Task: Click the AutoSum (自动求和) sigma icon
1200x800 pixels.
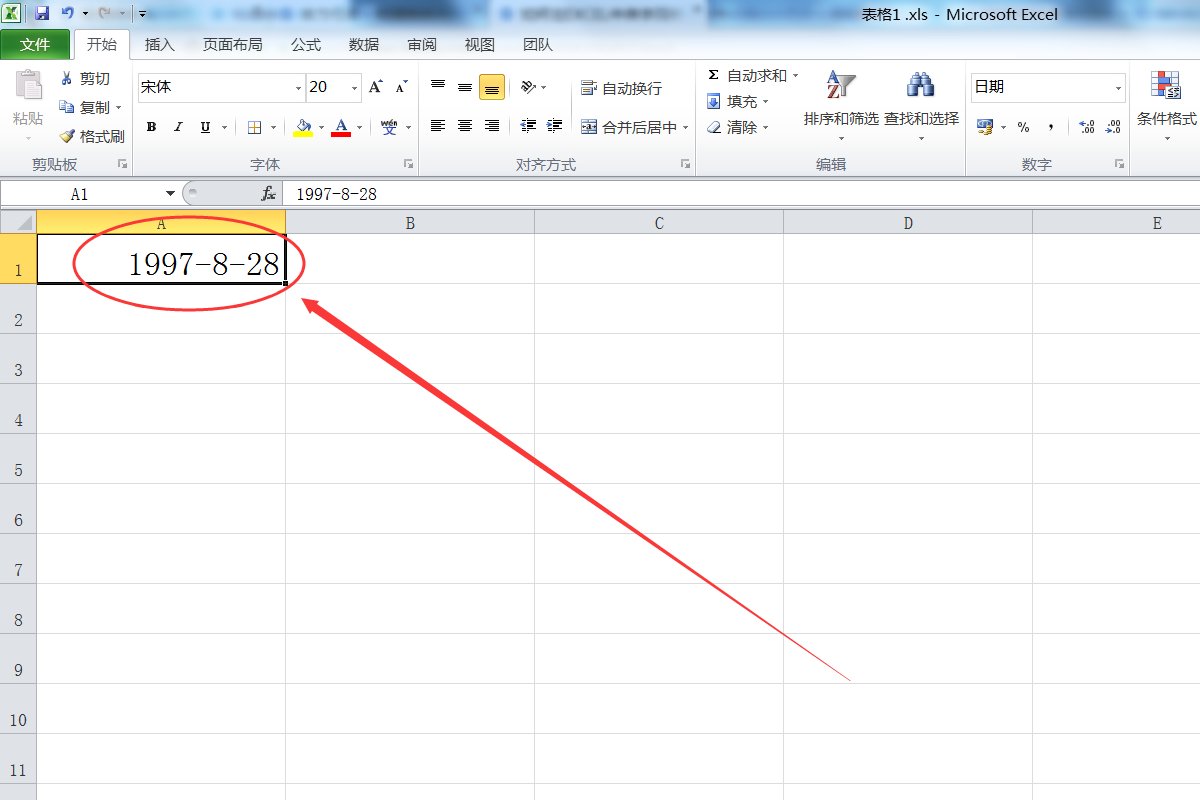Action: point(713,76)
